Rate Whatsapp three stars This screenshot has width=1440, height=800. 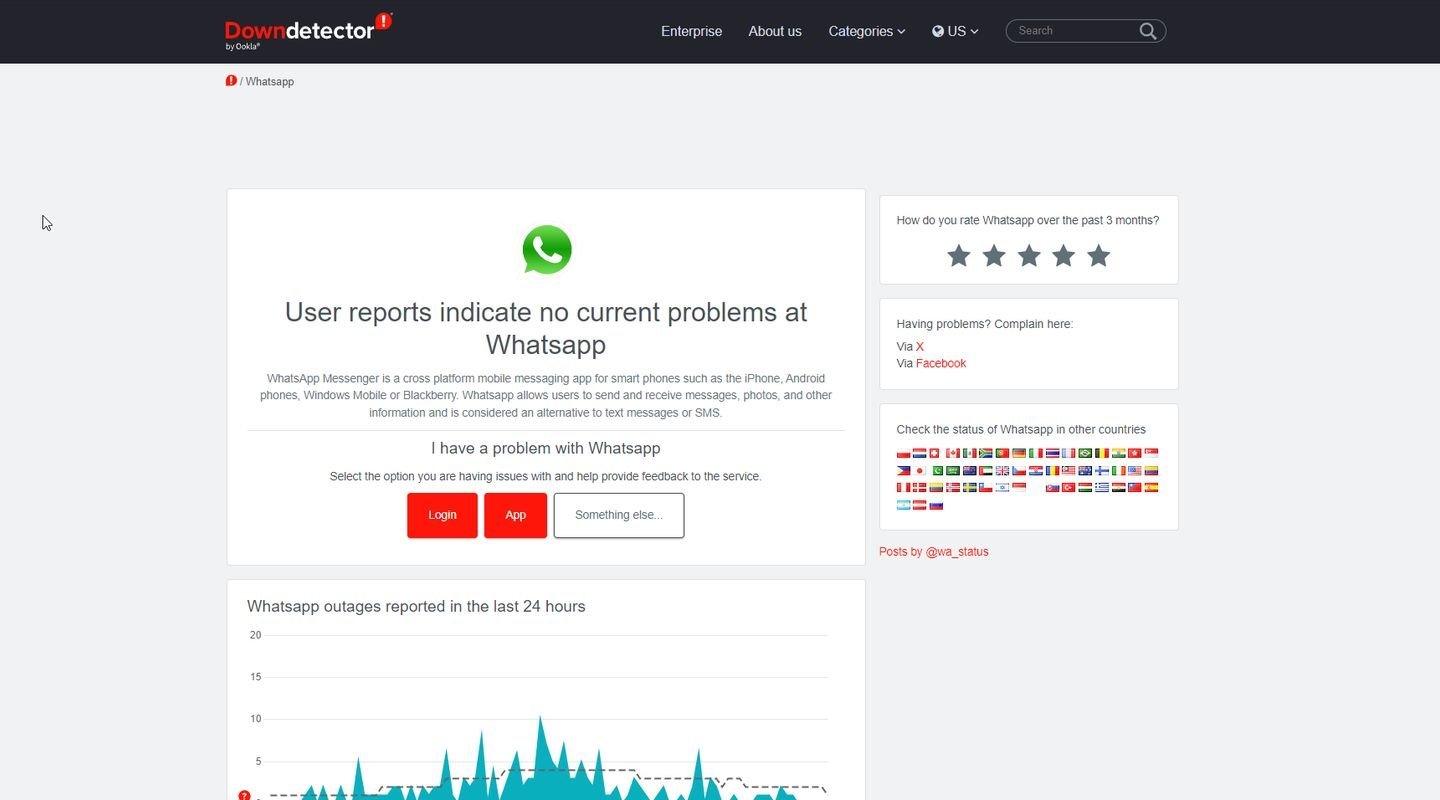(x=1029, y=256)
